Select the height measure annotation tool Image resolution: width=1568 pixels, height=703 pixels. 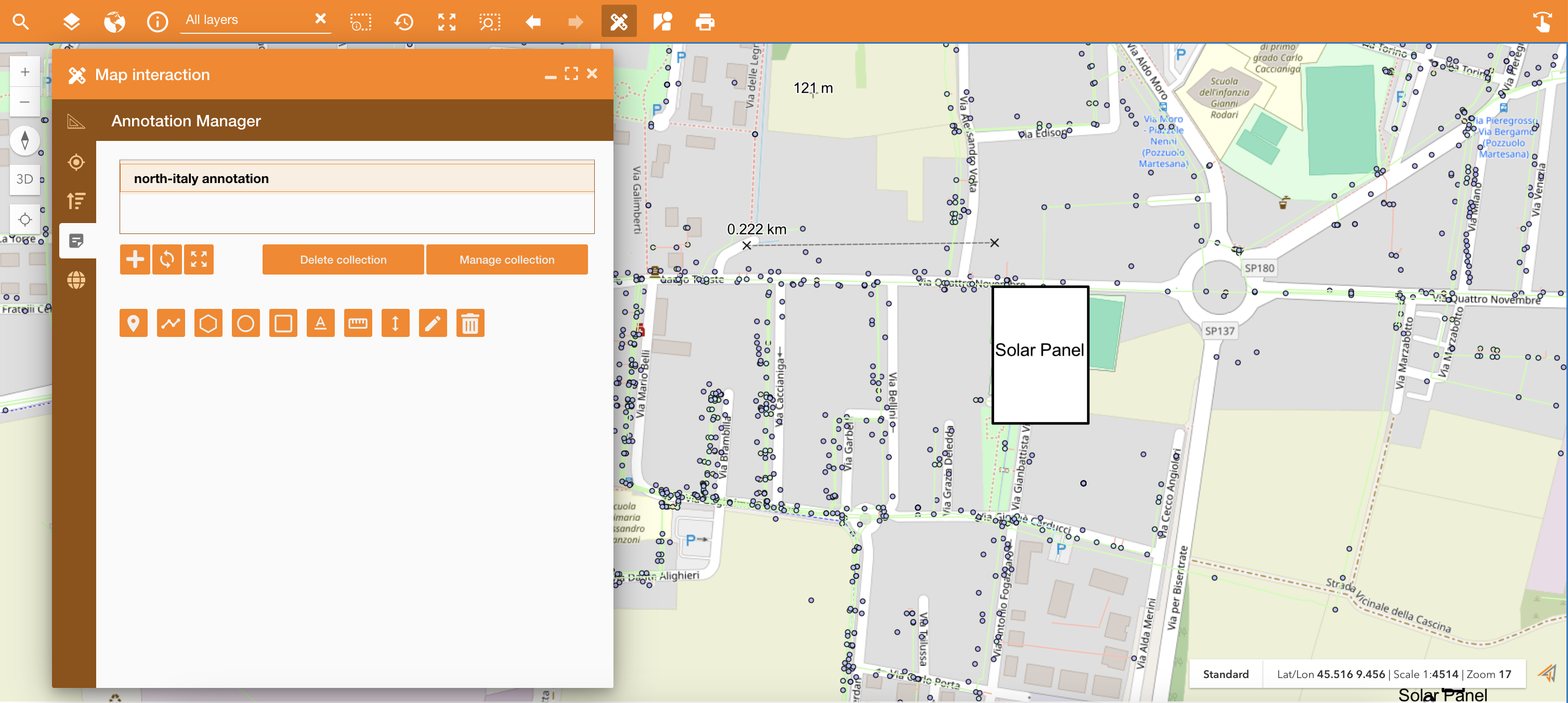click(x=396, y=323)
